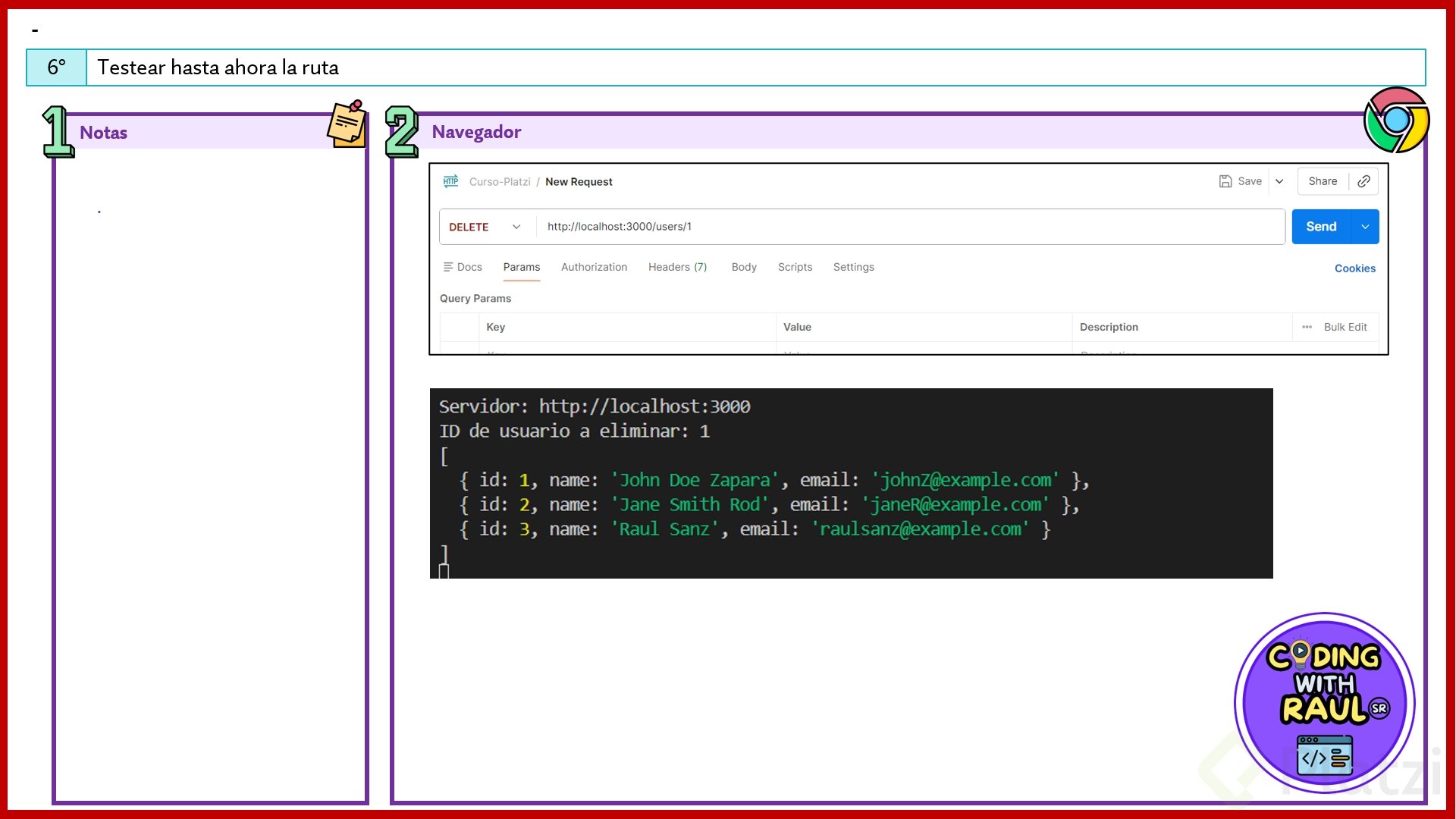This screenshot has height=819, width=1456.
Task: Click the Share button
Action: [1323, 181]
